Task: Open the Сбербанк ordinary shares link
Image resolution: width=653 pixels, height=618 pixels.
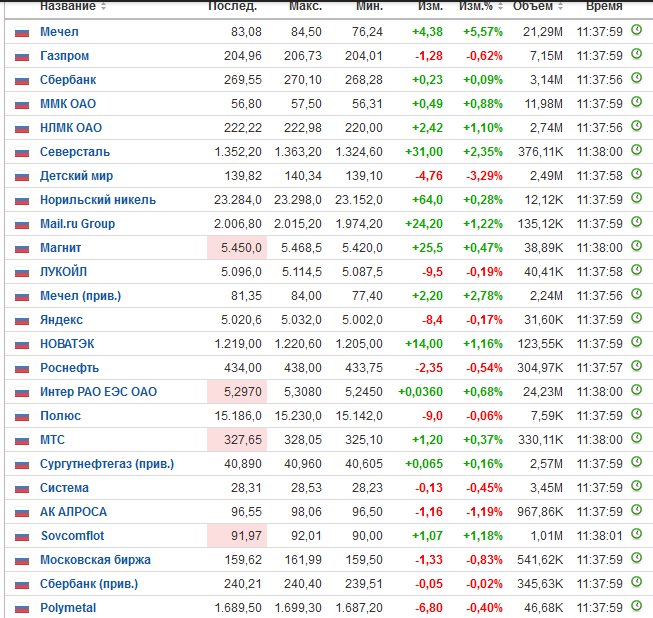Action: 68,80
